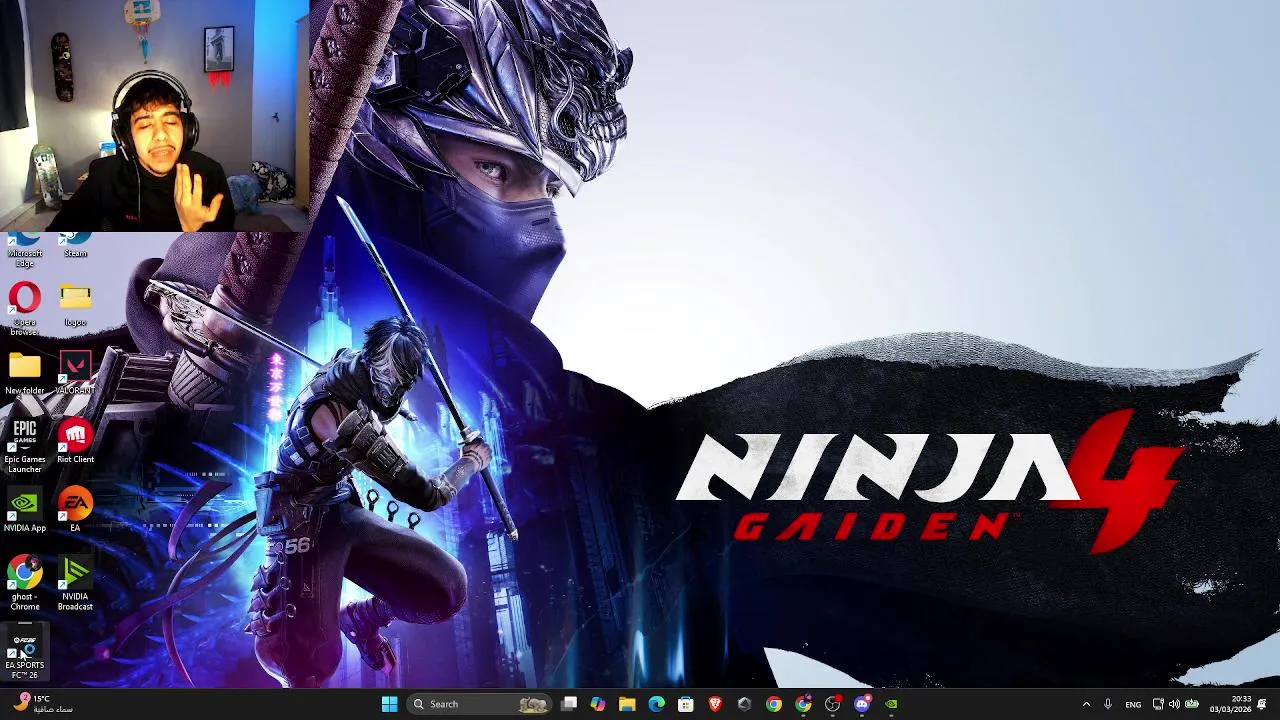1280x720 pixels.
Task: Open the Windows Start menu
Action: [x=389, y=704]
